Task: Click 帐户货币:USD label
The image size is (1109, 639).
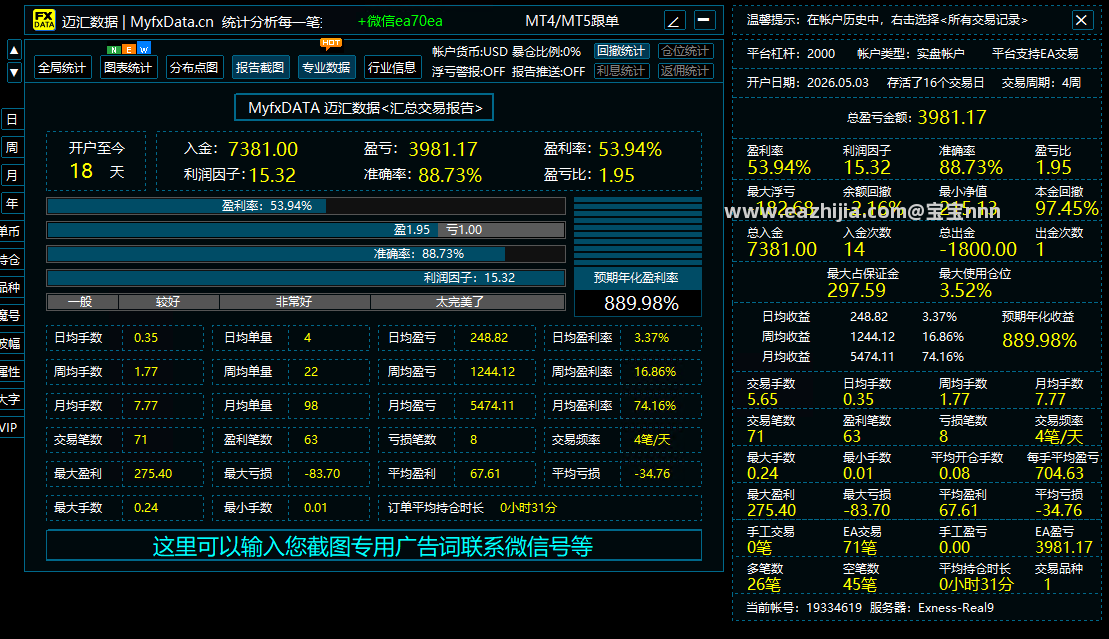Action: coord(470,52)
